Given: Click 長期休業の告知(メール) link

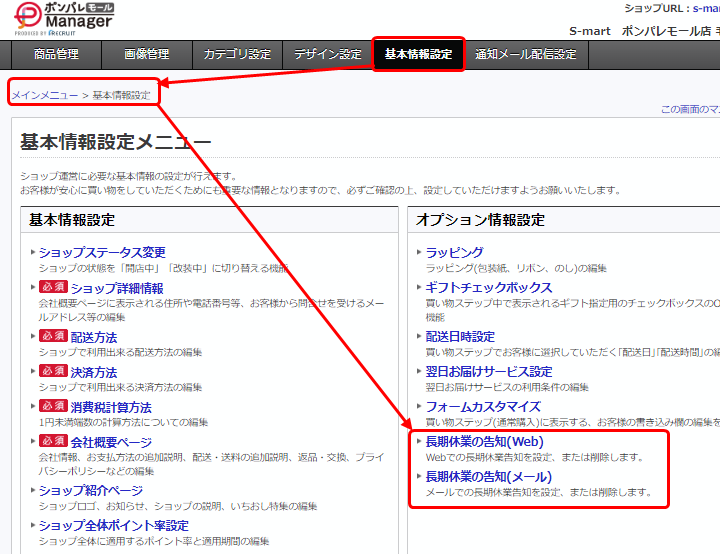Looking at the screenshot, I should [489, 476].
